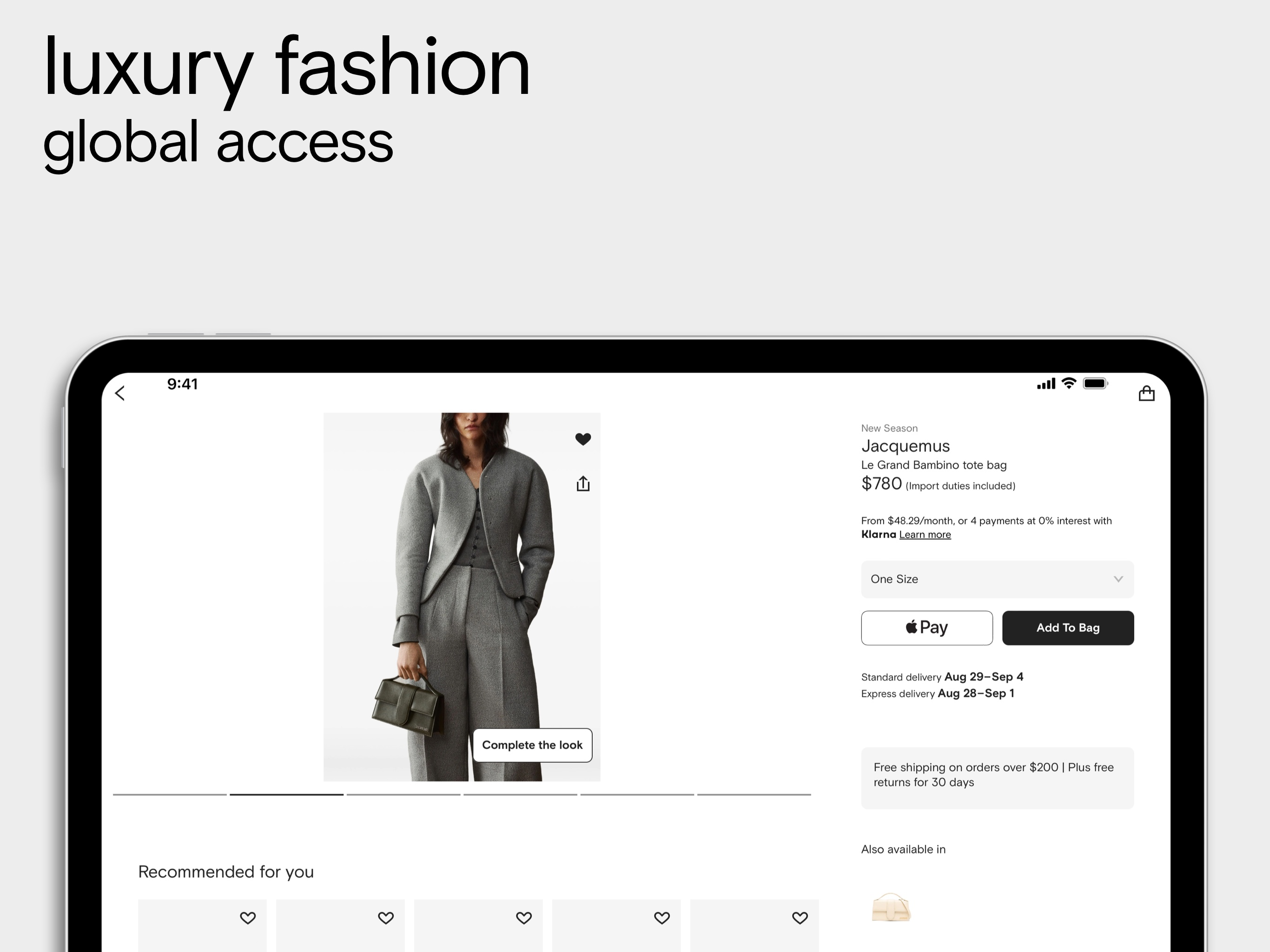This screenshot has height=952, width=1270.
Task: Open the One Size dropdown
Action: click(997, 579)
